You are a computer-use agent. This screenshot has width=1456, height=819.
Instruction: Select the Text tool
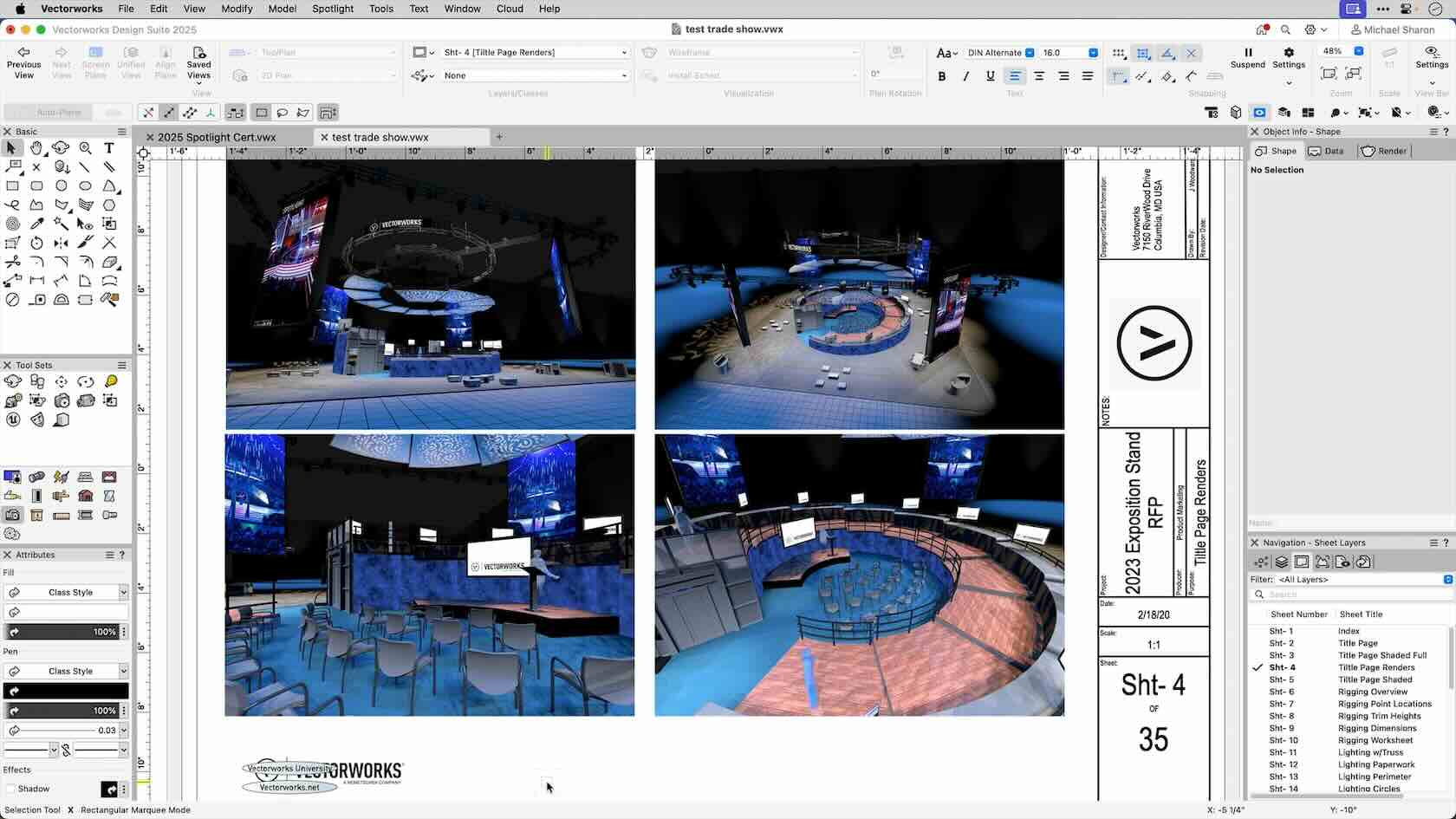coord(109,147)
